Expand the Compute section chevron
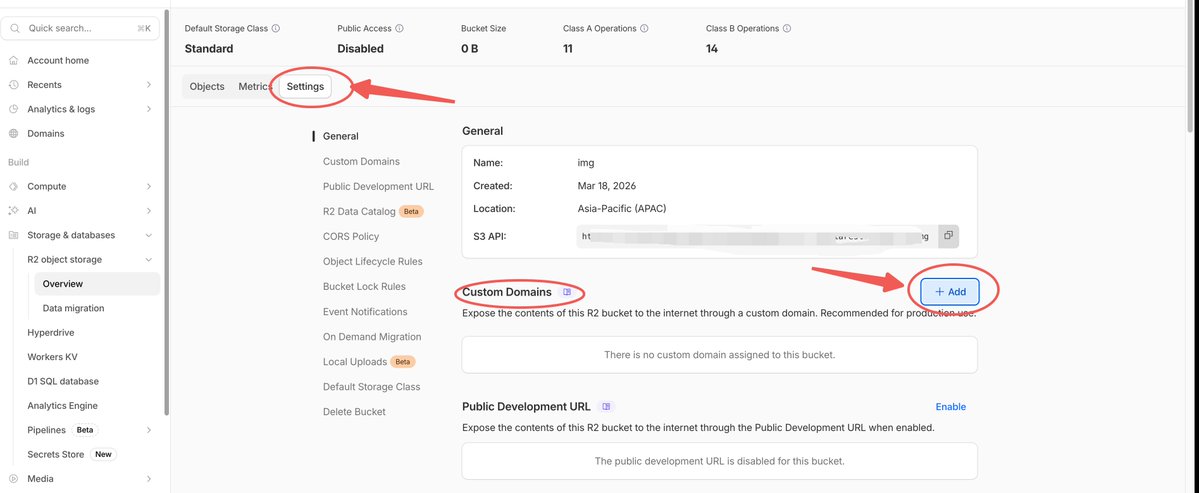The width and height of the screenshot is (1199, 493). 148,186
